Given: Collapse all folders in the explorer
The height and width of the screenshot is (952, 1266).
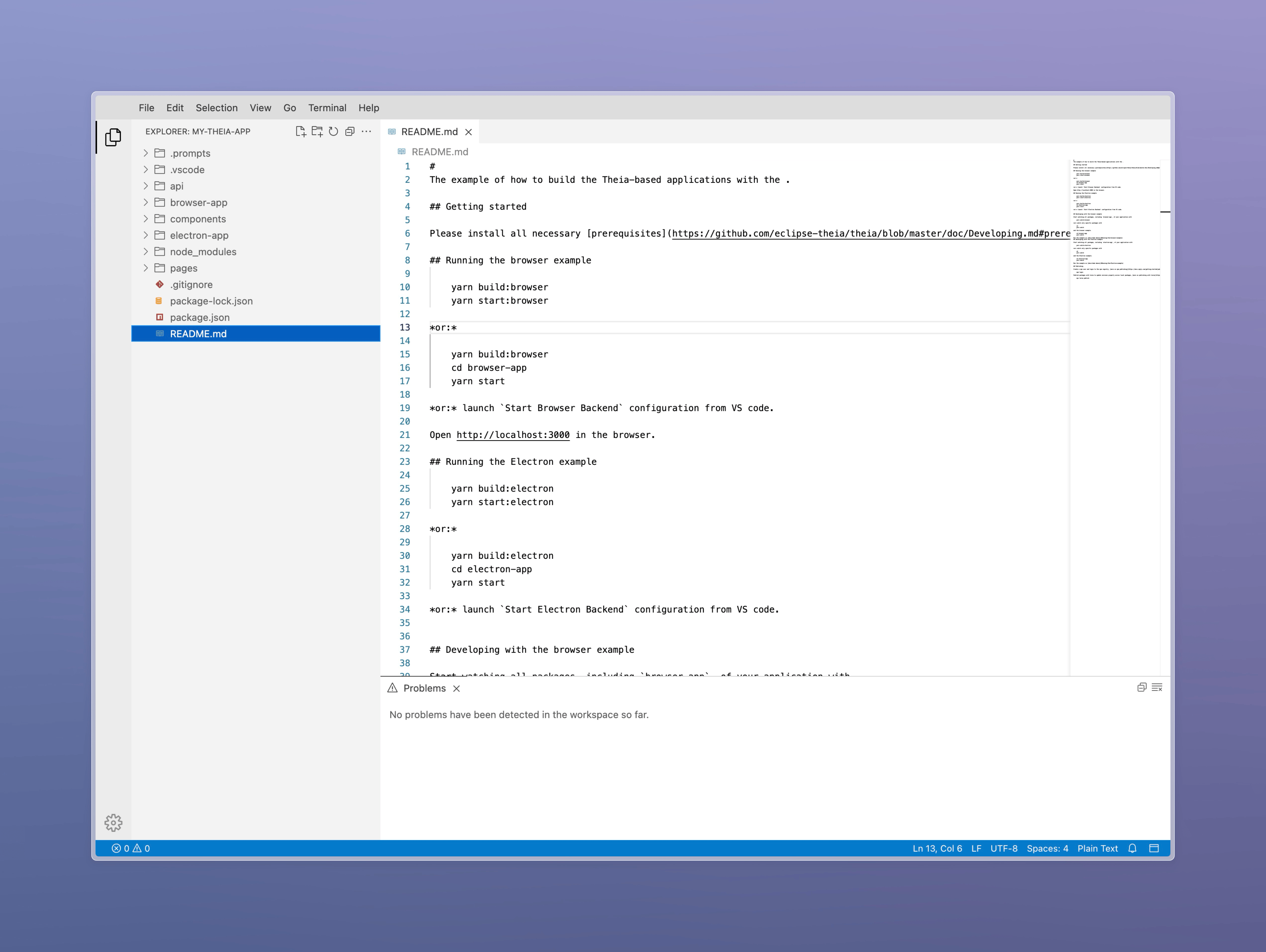Looking at the screenshot, I should (x=350, y=132).
